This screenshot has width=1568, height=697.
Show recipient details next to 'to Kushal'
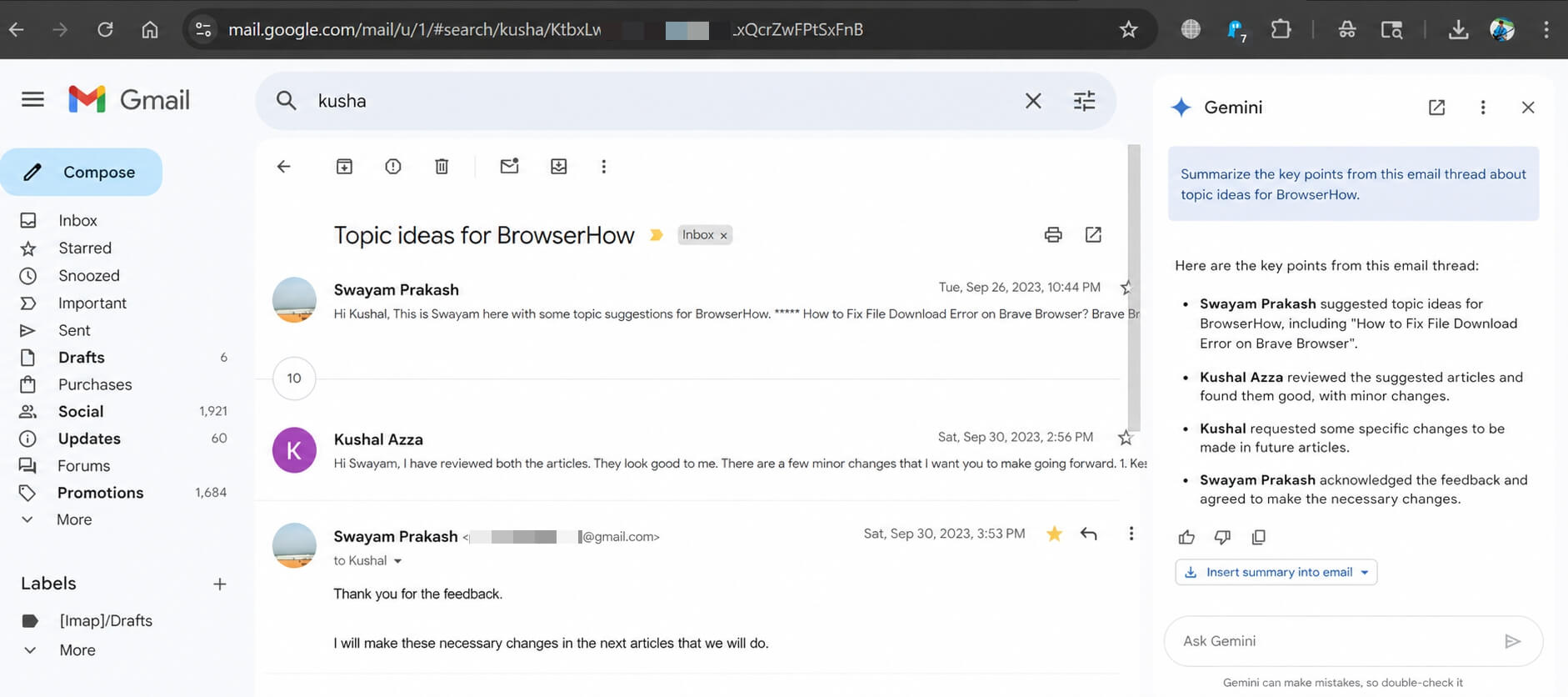[x=397, y=561]
